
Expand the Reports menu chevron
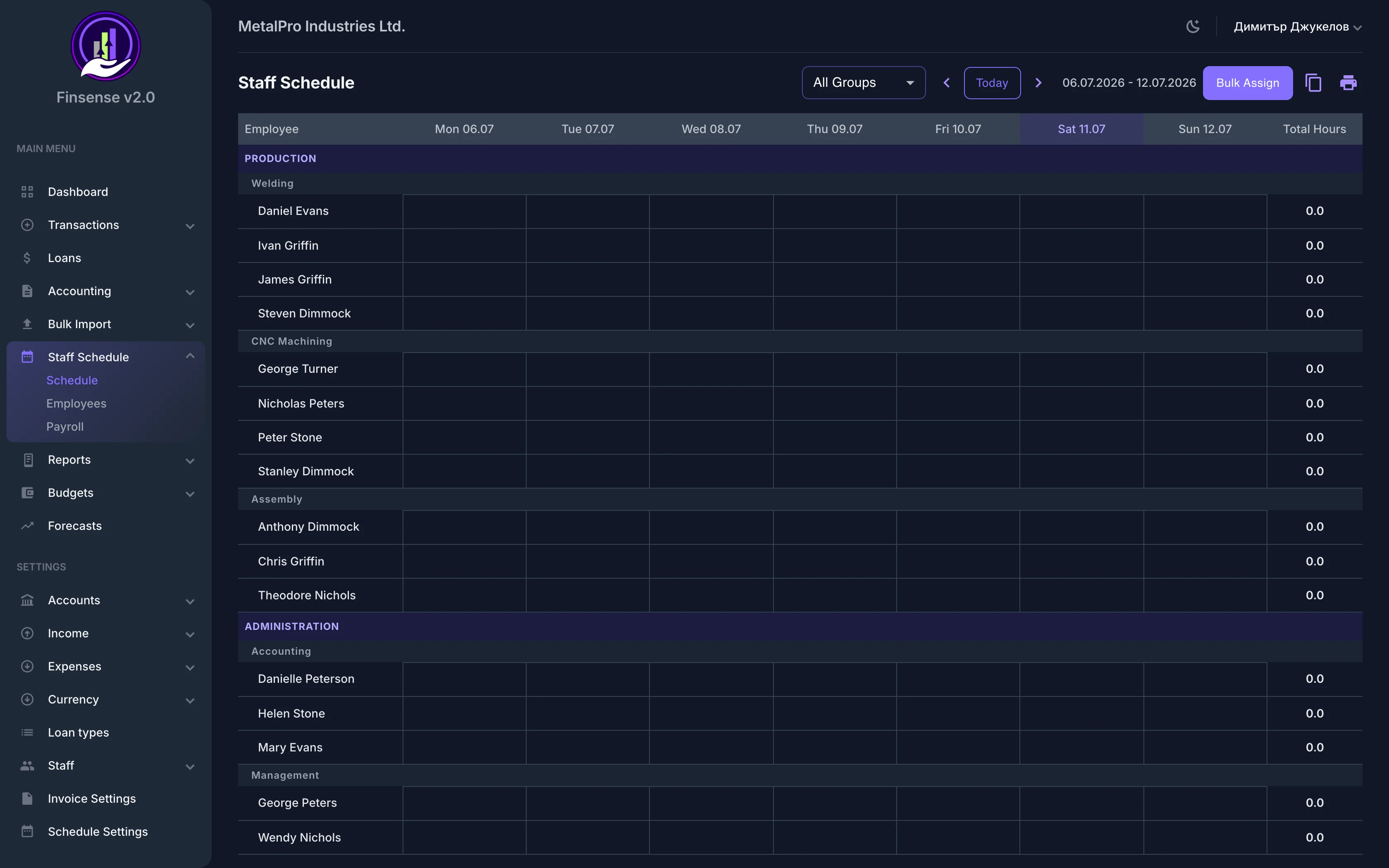(x=190, y=461)
